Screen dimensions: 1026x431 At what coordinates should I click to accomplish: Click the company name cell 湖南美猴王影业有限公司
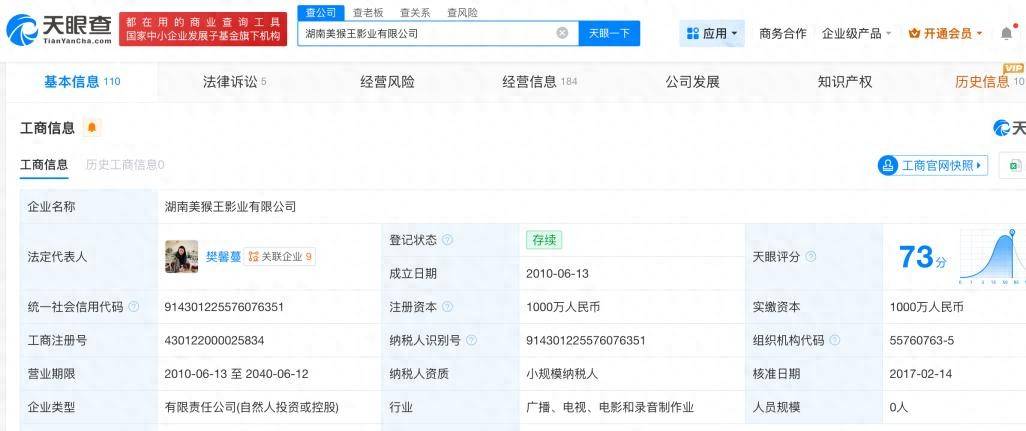pyautogui.click(x=230, y=207)
